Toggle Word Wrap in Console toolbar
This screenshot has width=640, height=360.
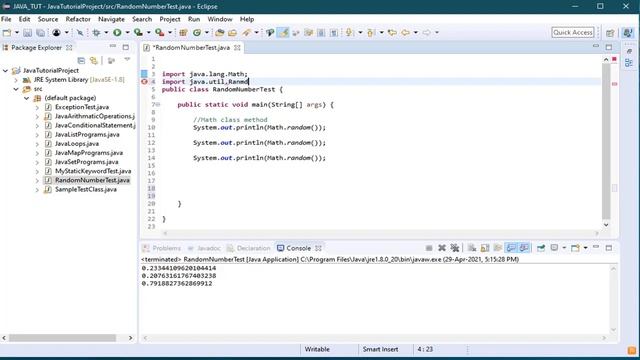coord(498,248)
